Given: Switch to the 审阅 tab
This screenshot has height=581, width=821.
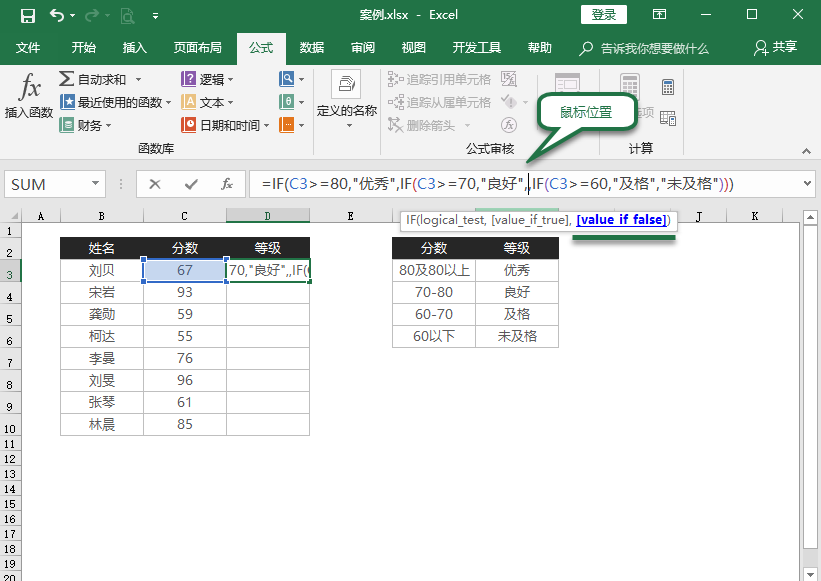Looking at the screenshot, I should click(363, 48).
